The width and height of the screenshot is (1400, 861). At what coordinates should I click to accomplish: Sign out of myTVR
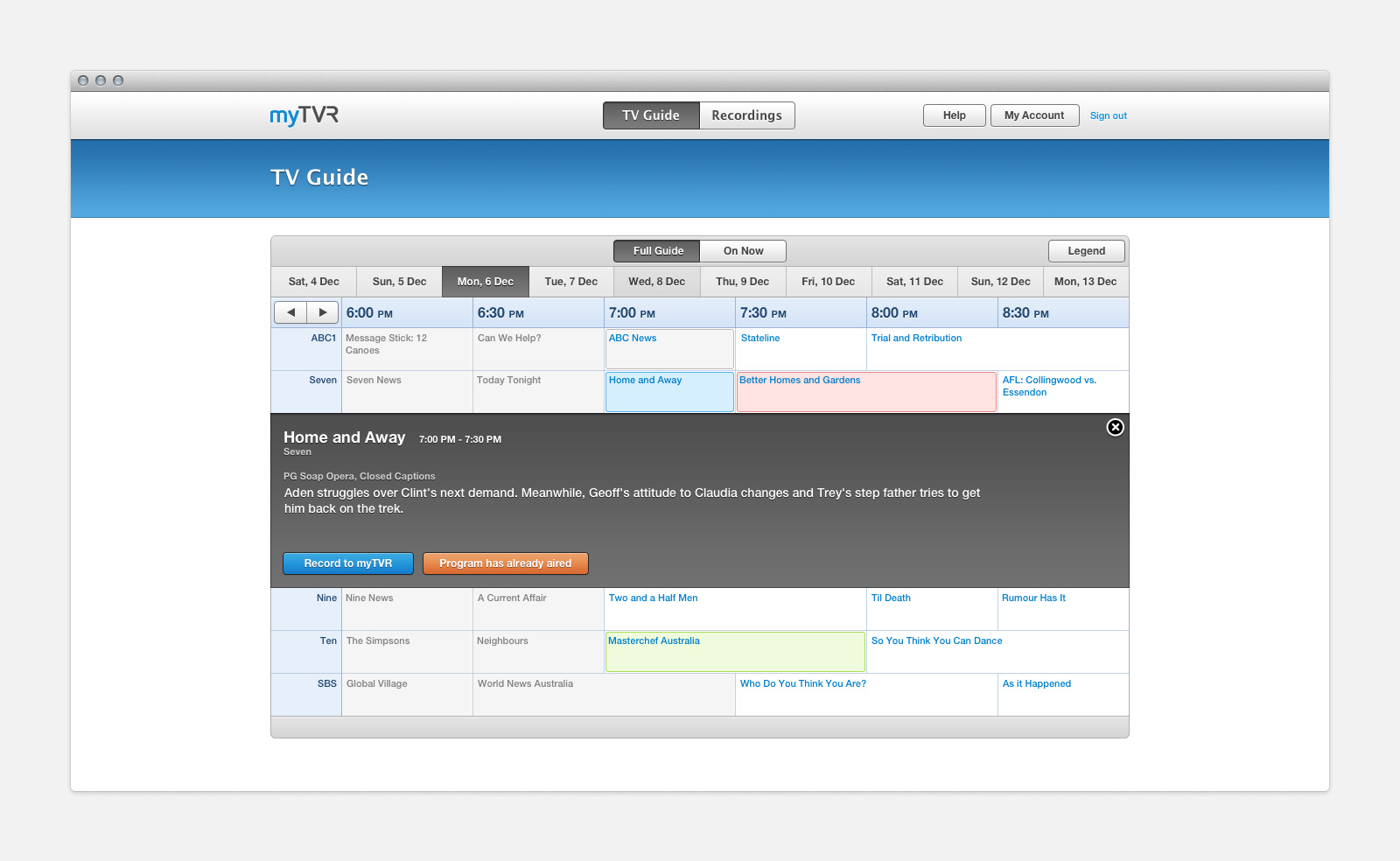(x=1108, y=115)
